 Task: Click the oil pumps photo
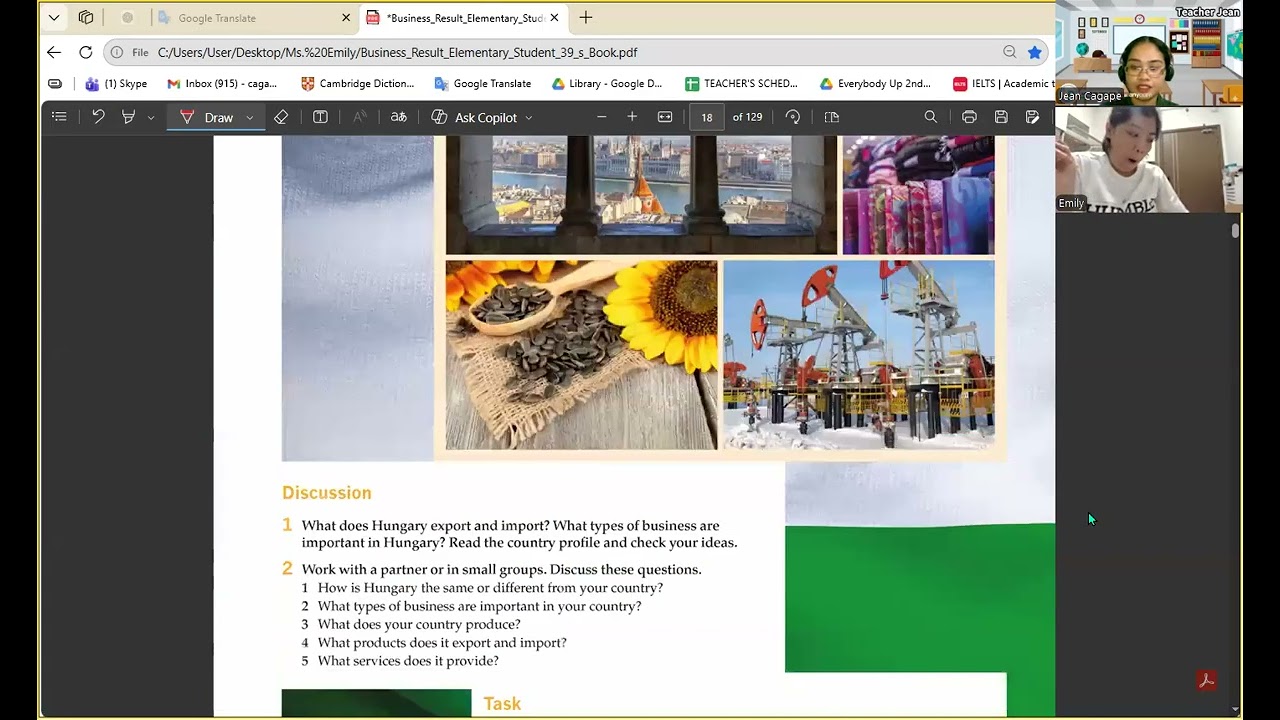(x=859, y=355)
